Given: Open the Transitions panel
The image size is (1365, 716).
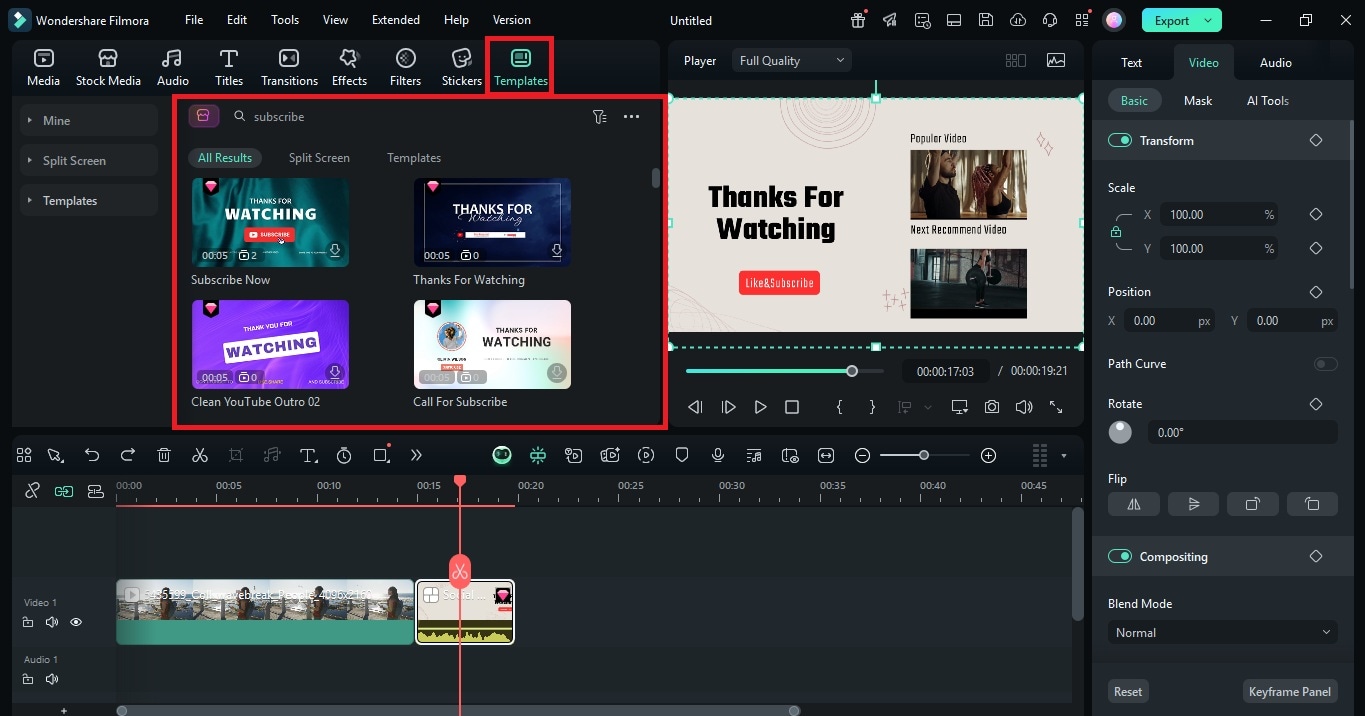Looking at the screenshot, I should click(289, 66).
